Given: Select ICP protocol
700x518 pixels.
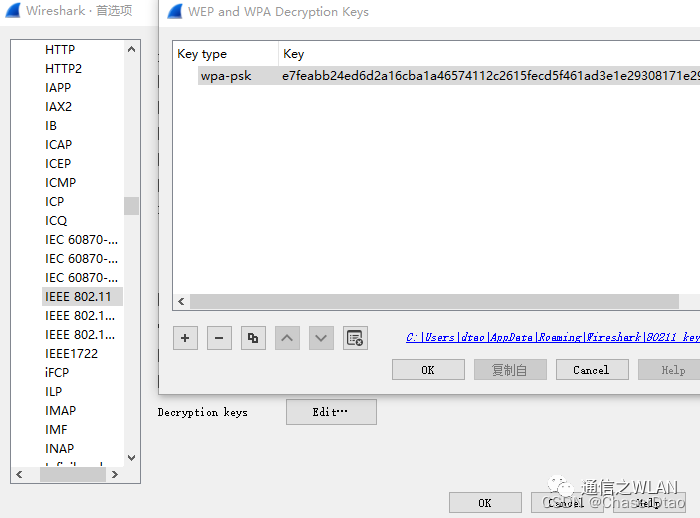Looking at the screenshot, I should pyautogui.click(x=54, y=202).
